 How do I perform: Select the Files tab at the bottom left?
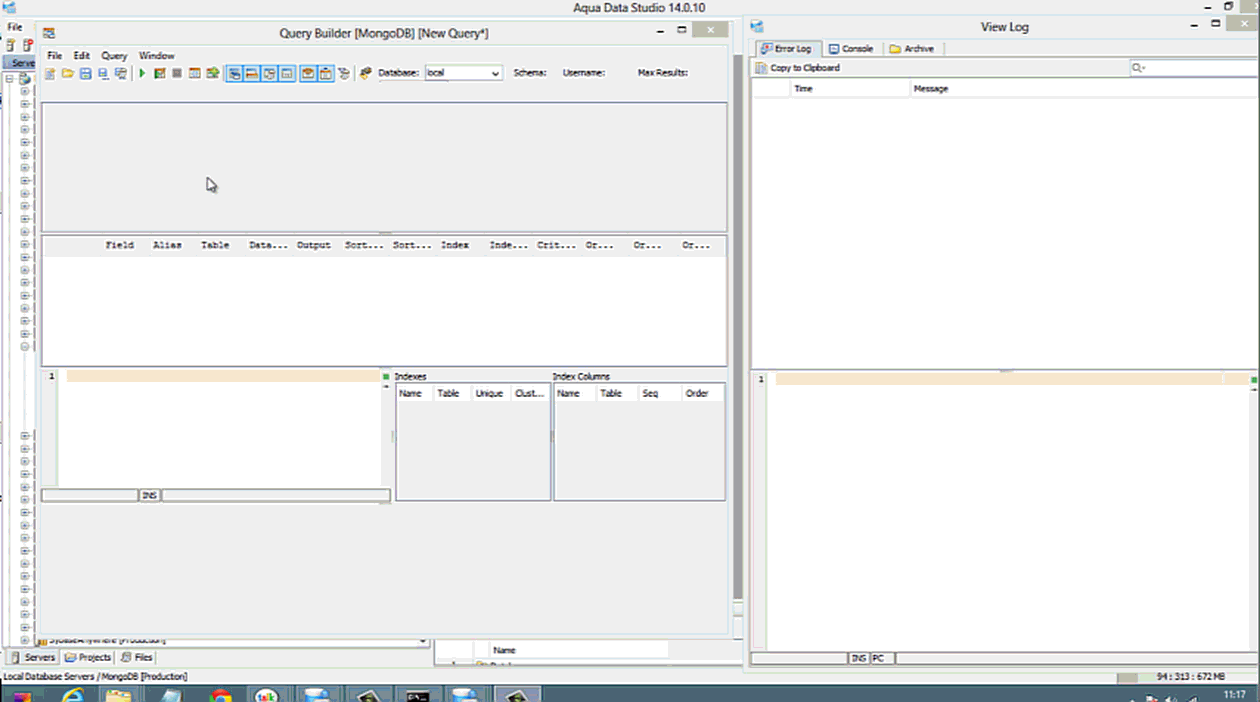tap(137, 657)
